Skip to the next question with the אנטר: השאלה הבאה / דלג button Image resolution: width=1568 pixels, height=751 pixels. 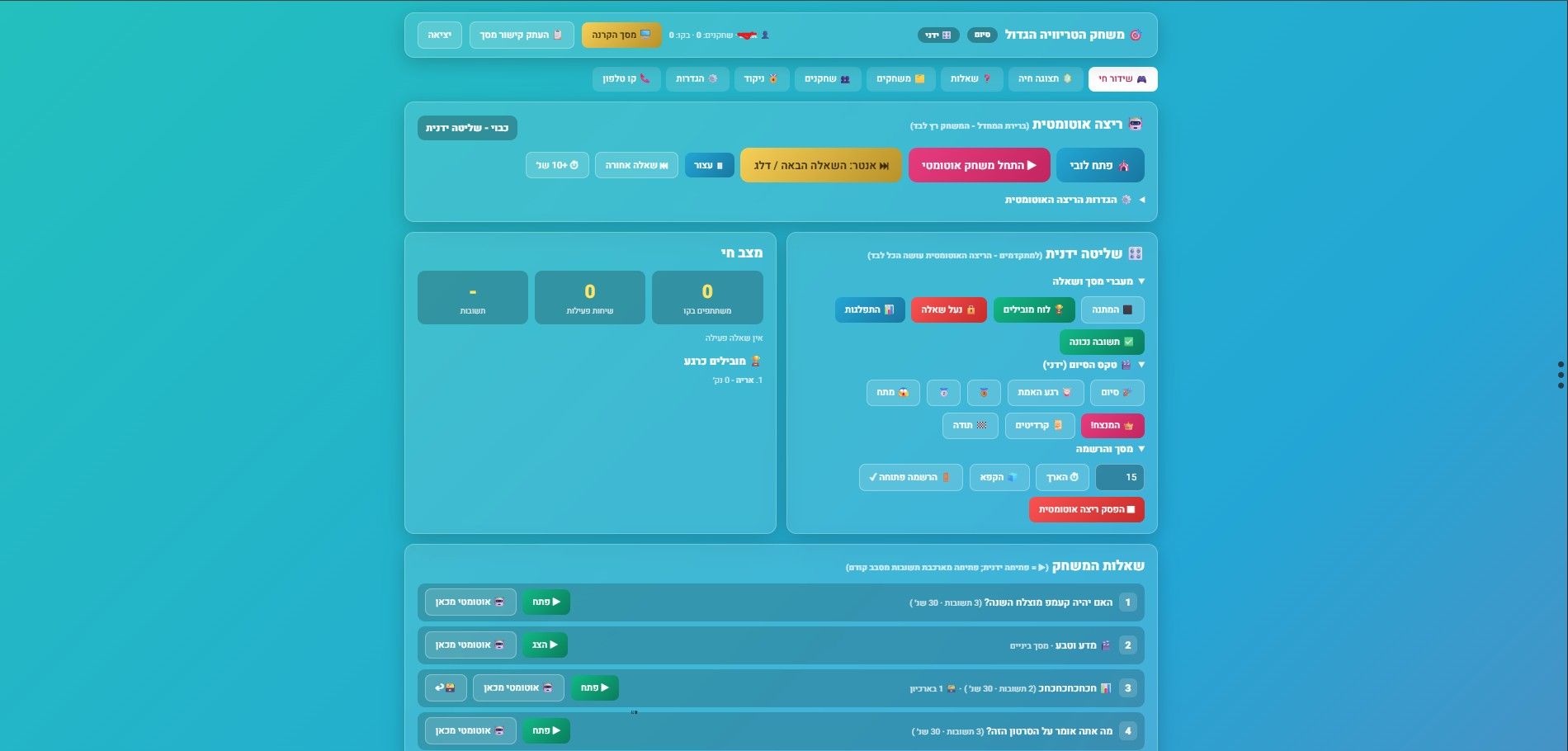pos(821,165)
